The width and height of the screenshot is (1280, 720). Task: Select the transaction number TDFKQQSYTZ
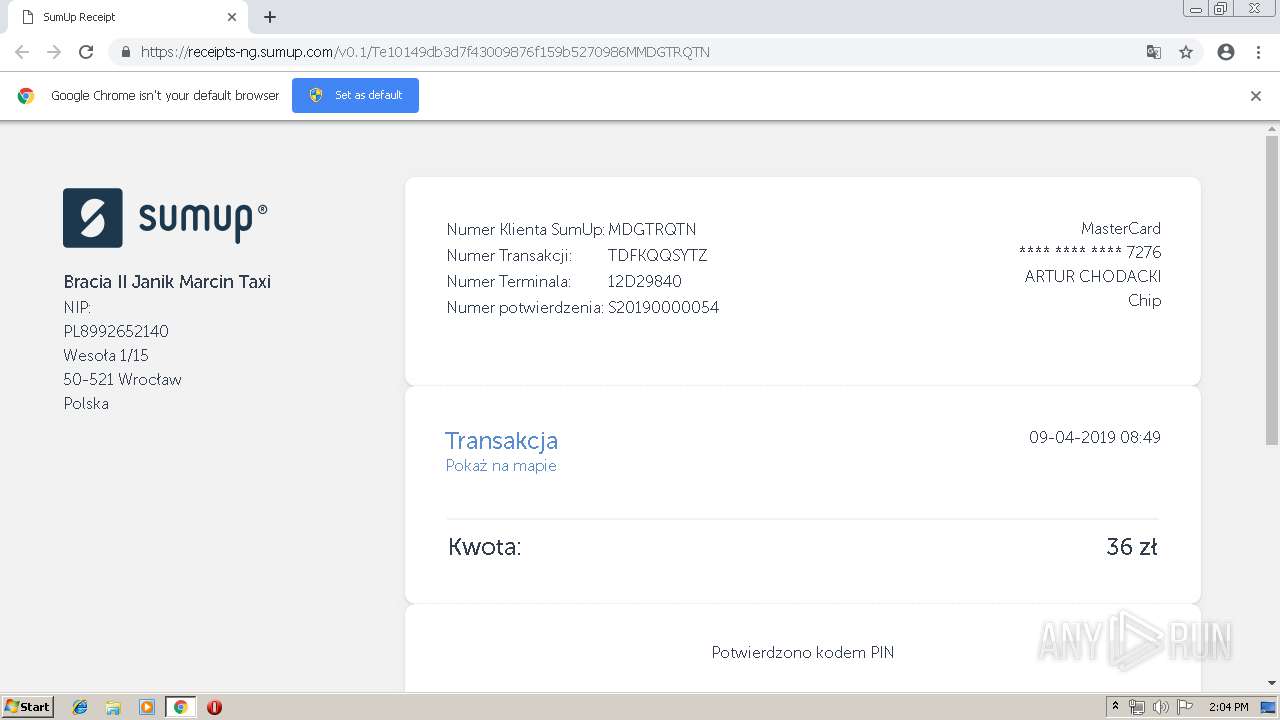coord(657,255)
